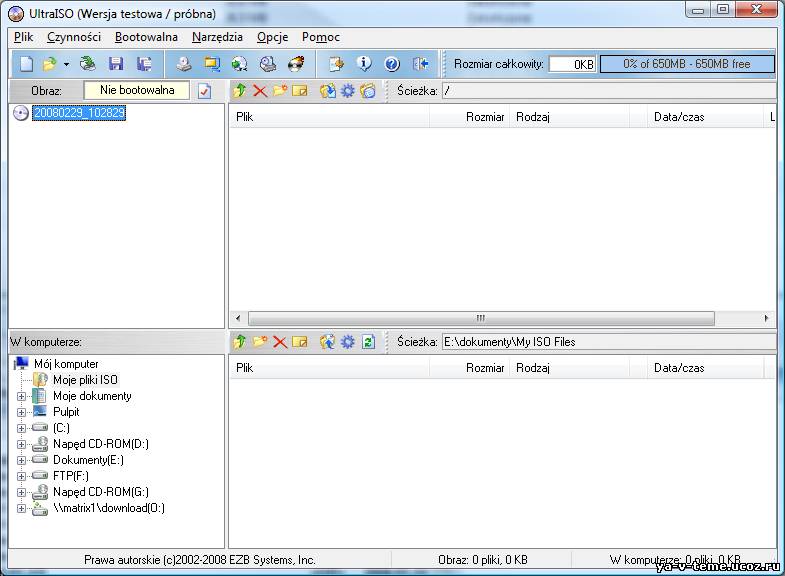Viewport: 785px width, 576px height.
Task: Click the Compress ISO monitor-folder icon
Action: tap(212, 64)
